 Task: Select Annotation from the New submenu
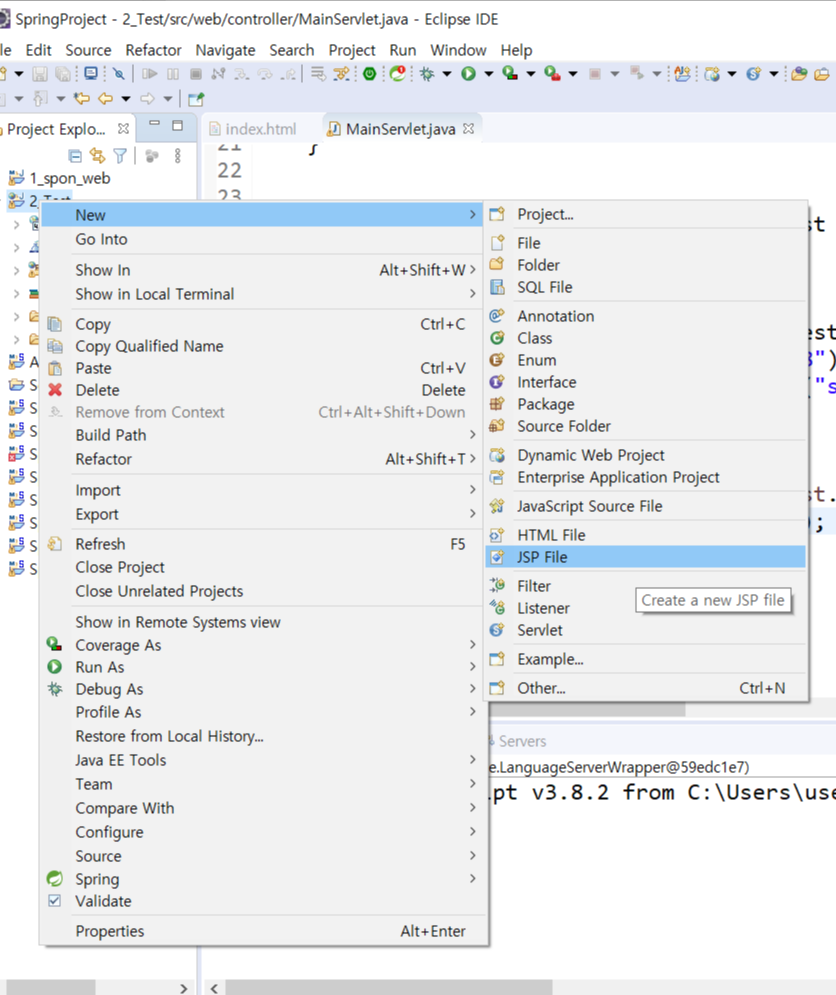[645, 316]
